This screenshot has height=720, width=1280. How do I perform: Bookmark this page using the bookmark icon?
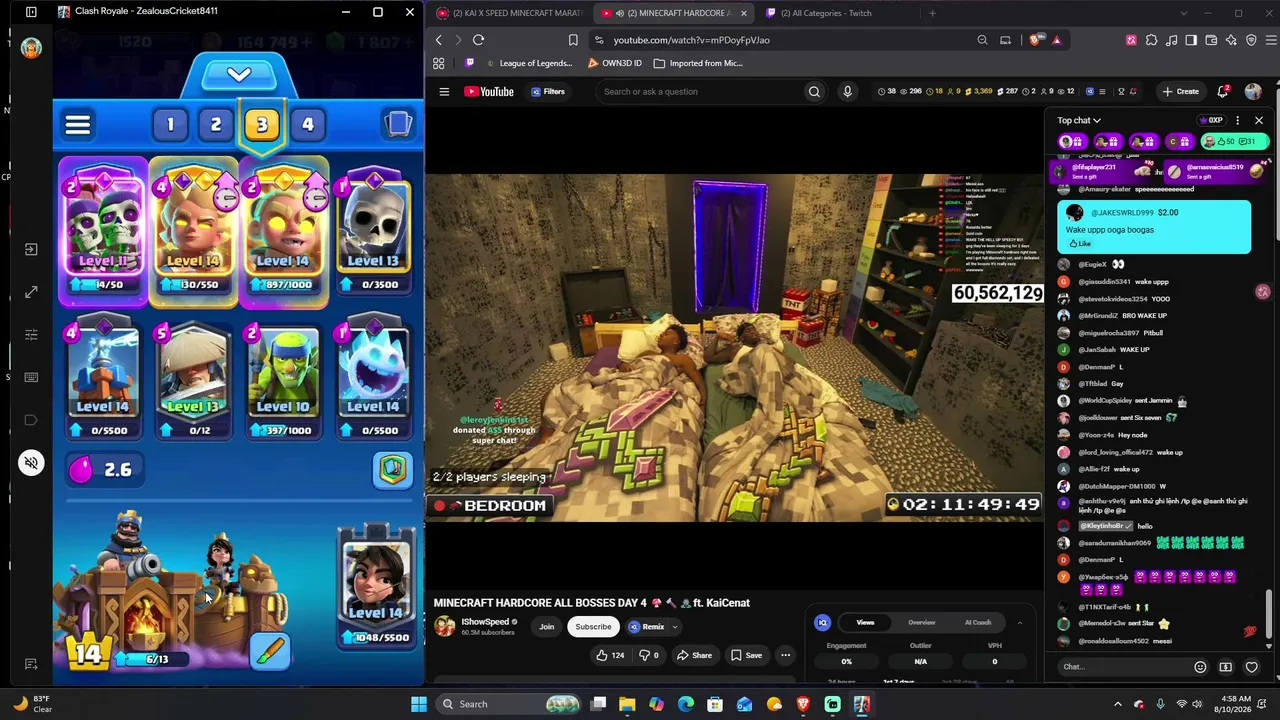coord(573,40)
